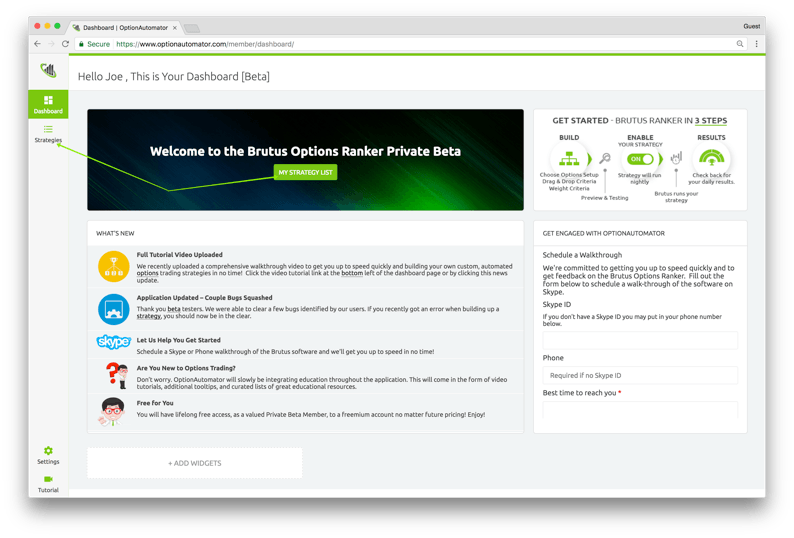Open Strategies in the sidebar
794x538 pixels.
coord(48,134)
